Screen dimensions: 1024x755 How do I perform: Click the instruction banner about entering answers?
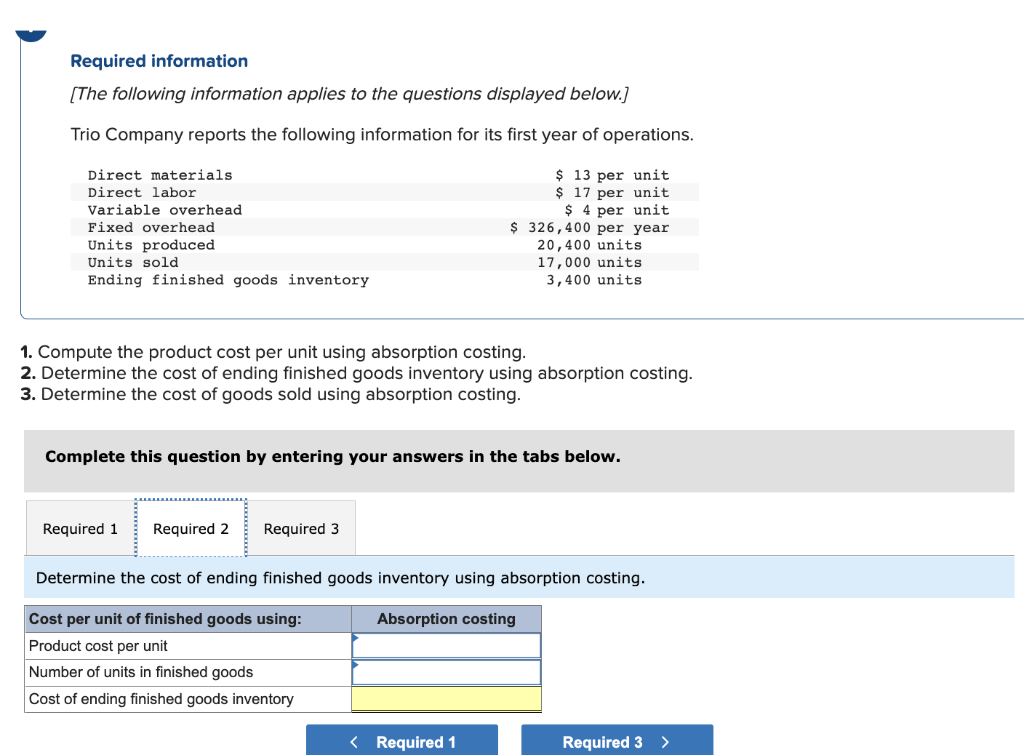(332, 456)
